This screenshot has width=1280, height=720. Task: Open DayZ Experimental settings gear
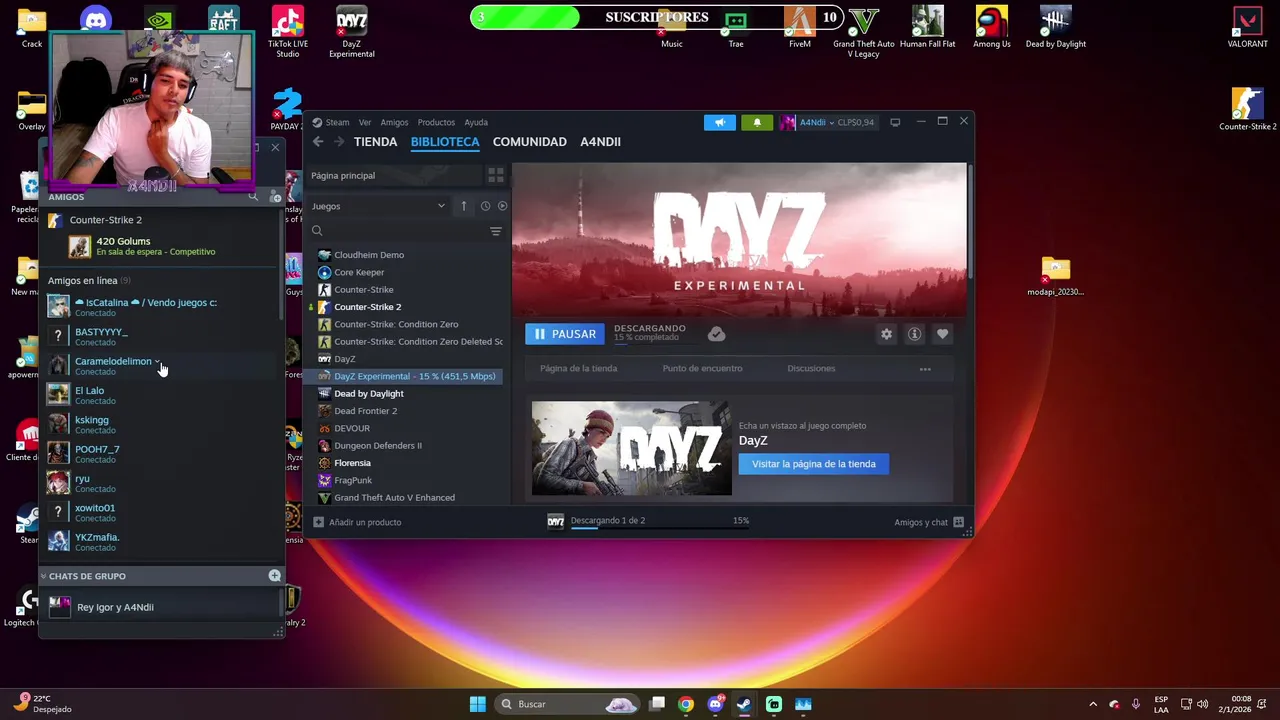[886, 334]
